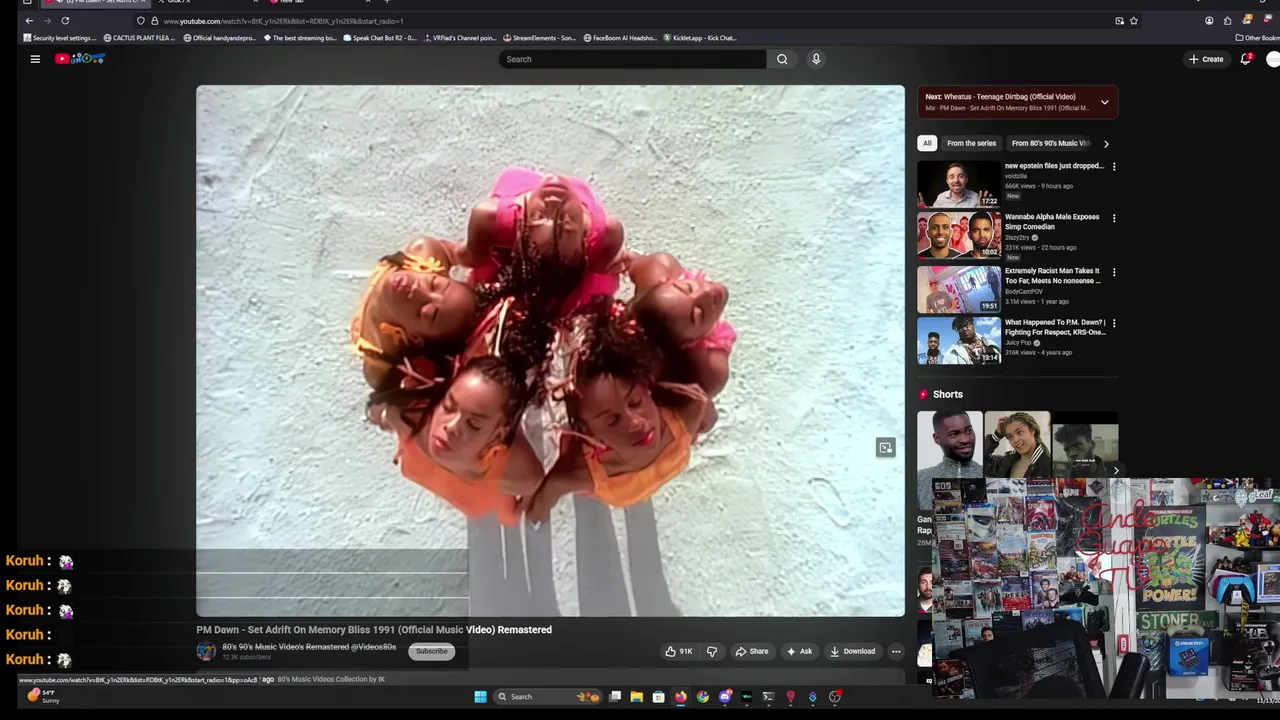Open the StreamElements bookmark
This screenshot has width=1280, height=720.
(x=540, y=38)
